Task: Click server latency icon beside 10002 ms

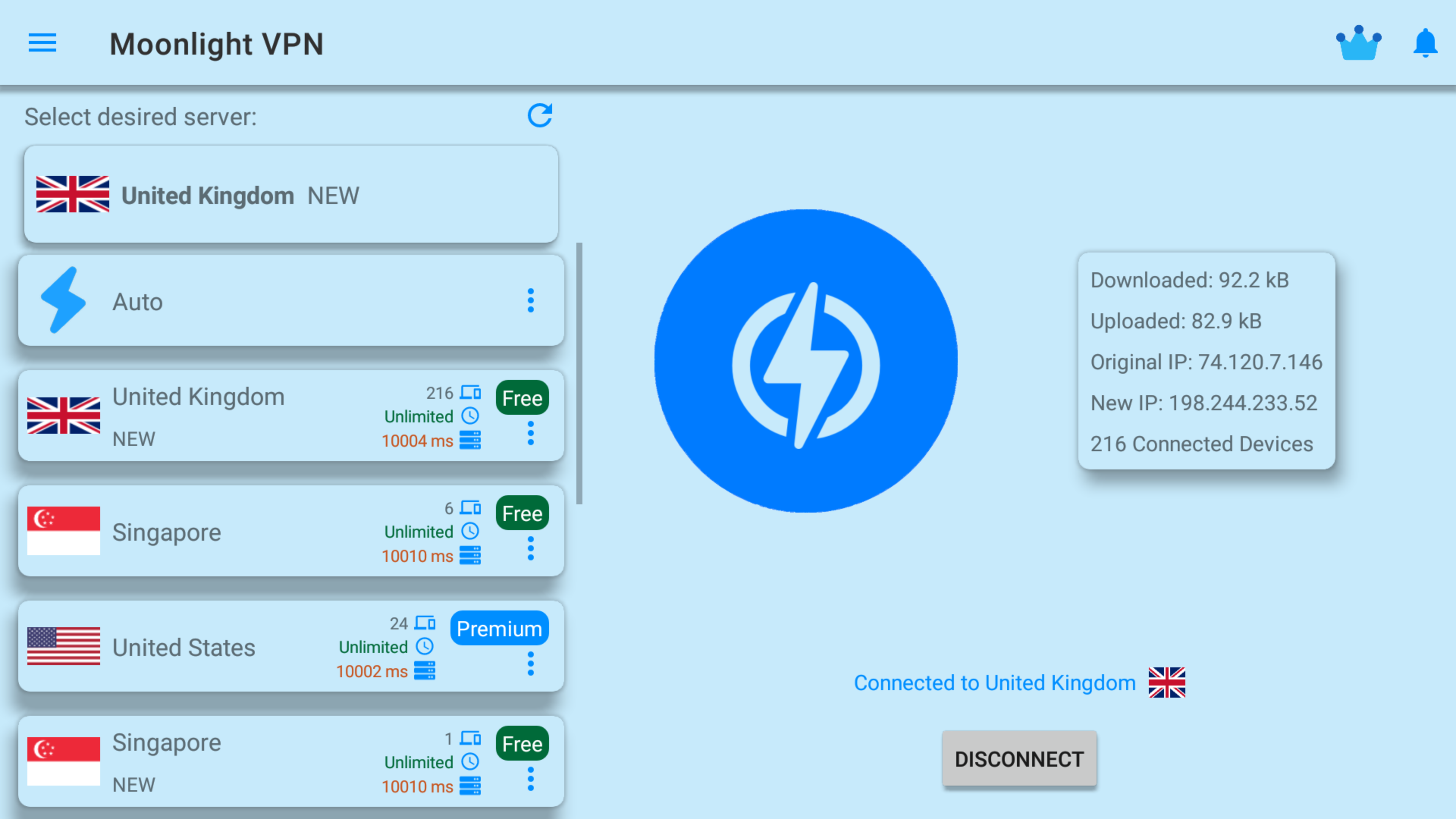Action: (x=425, y=671)
